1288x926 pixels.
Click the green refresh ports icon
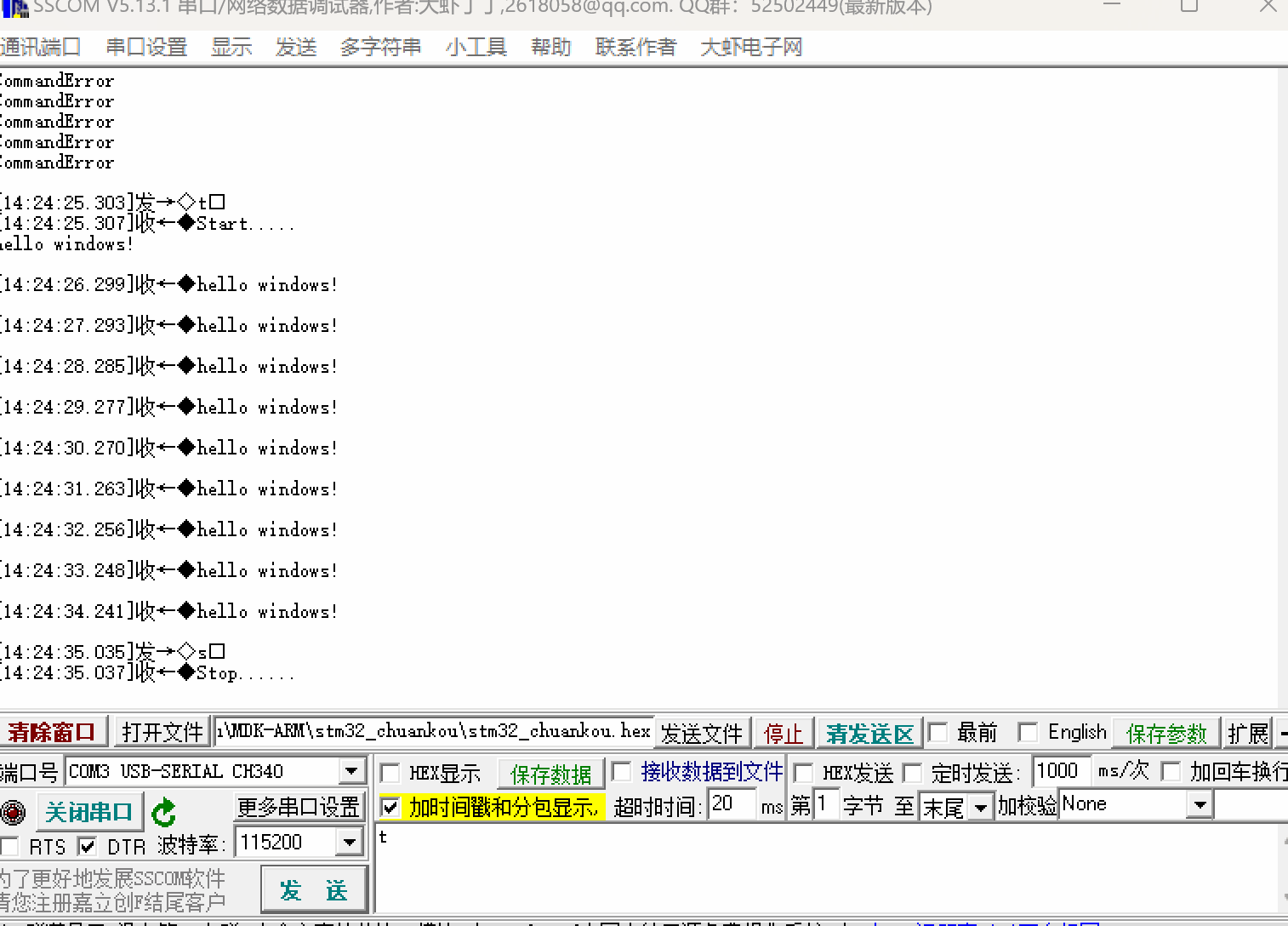tap(163, 812)
